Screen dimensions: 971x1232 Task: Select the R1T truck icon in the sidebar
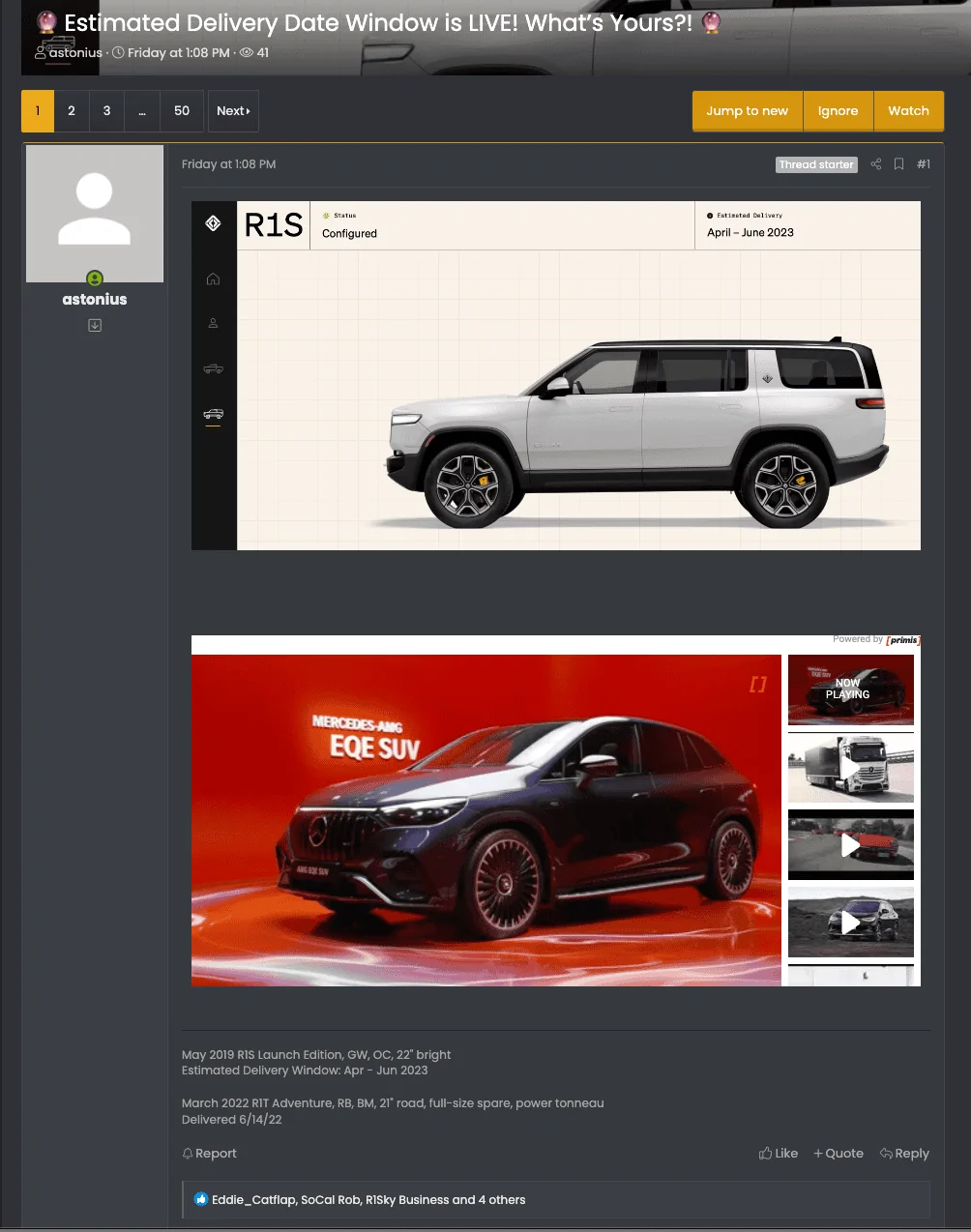[x=213, y=368]
